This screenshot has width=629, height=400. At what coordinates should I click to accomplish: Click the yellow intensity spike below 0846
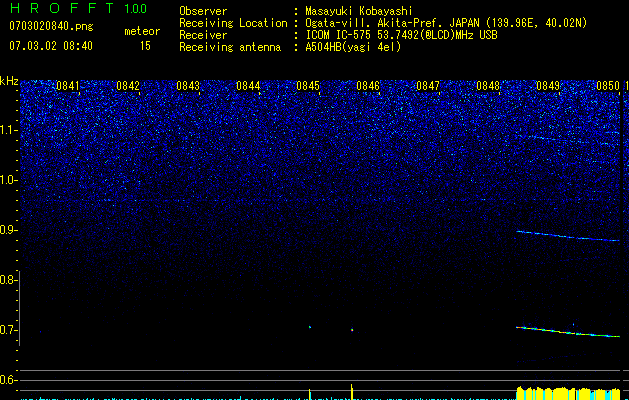352,392
